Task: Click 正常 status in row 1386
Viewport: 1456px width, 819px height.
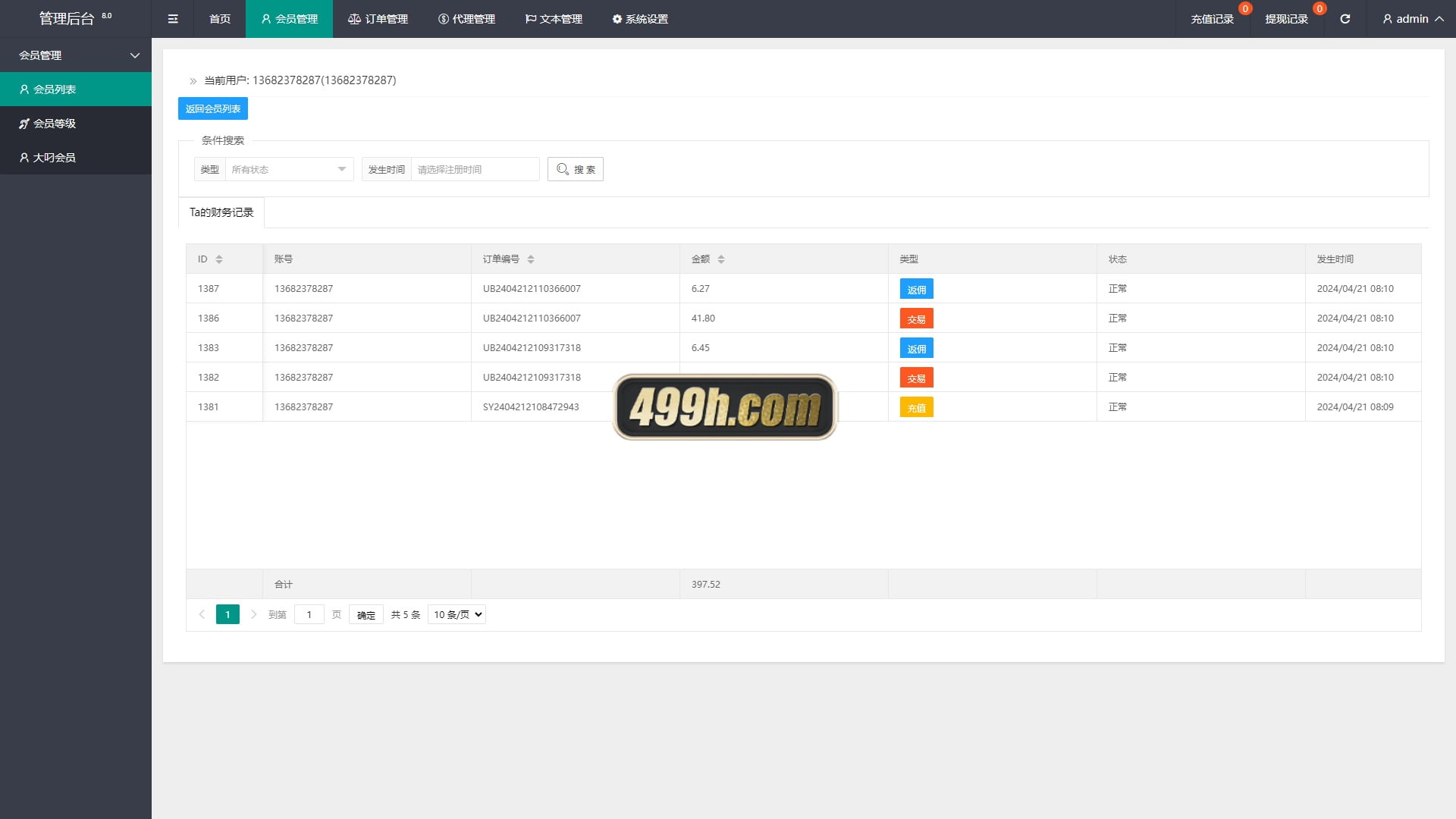Action: pos(1118,318)
